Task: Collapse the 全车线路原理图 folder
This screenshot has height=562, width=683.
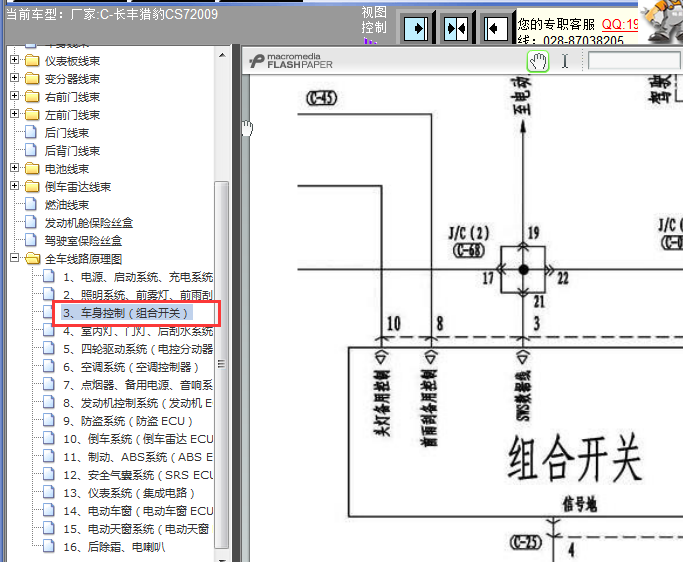Action: 14,257
